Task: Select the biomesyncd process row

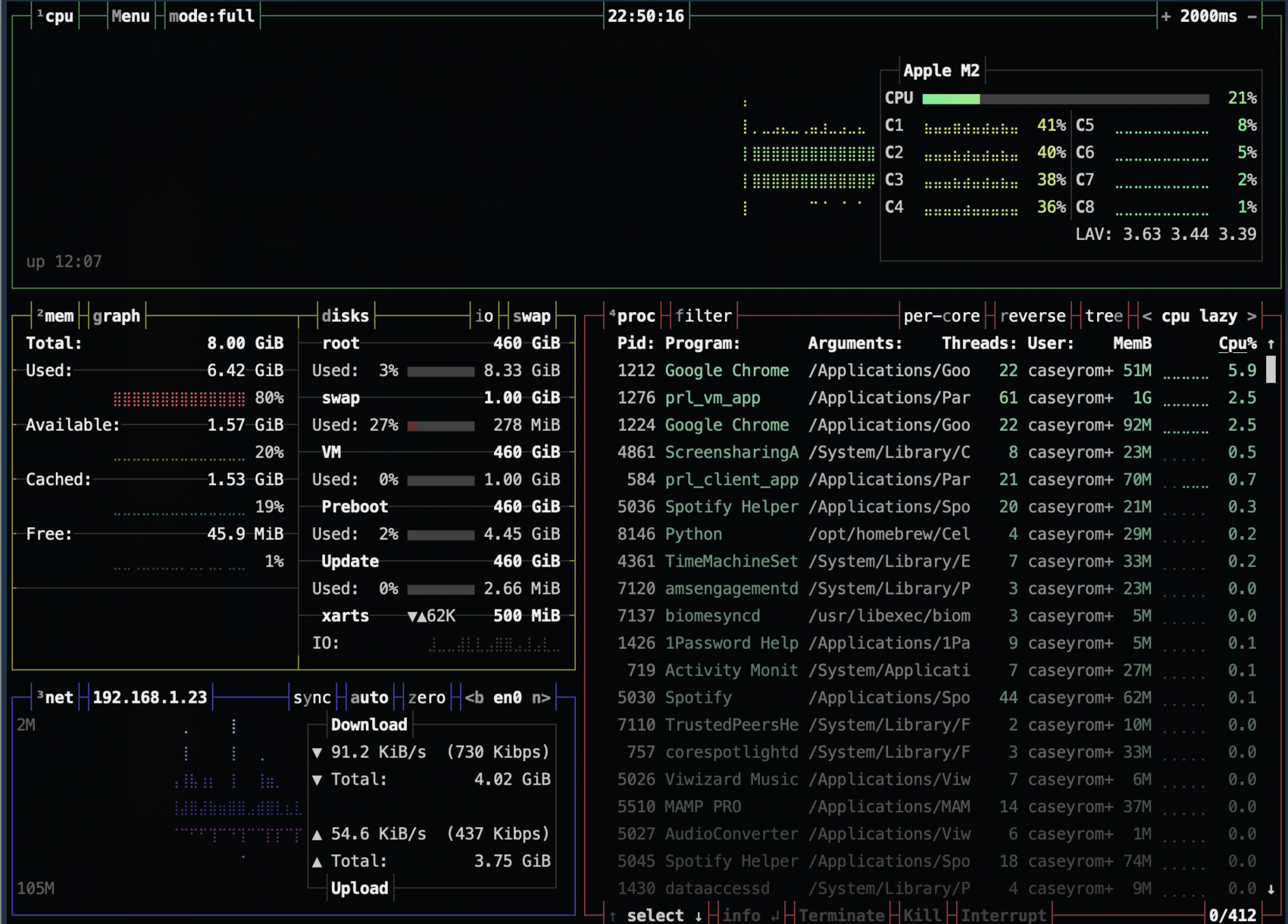Action: click(x=936, y=616)
